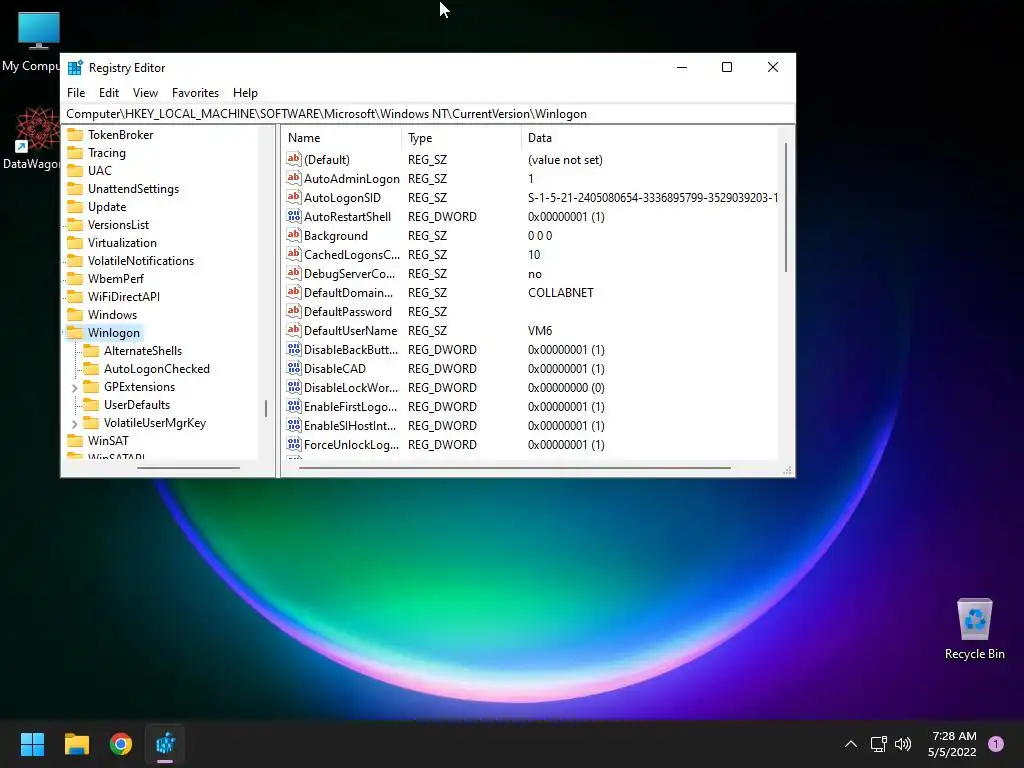
Task: Select the DisableLockWor... DWORD icon
Action: [x=294, y=387]
